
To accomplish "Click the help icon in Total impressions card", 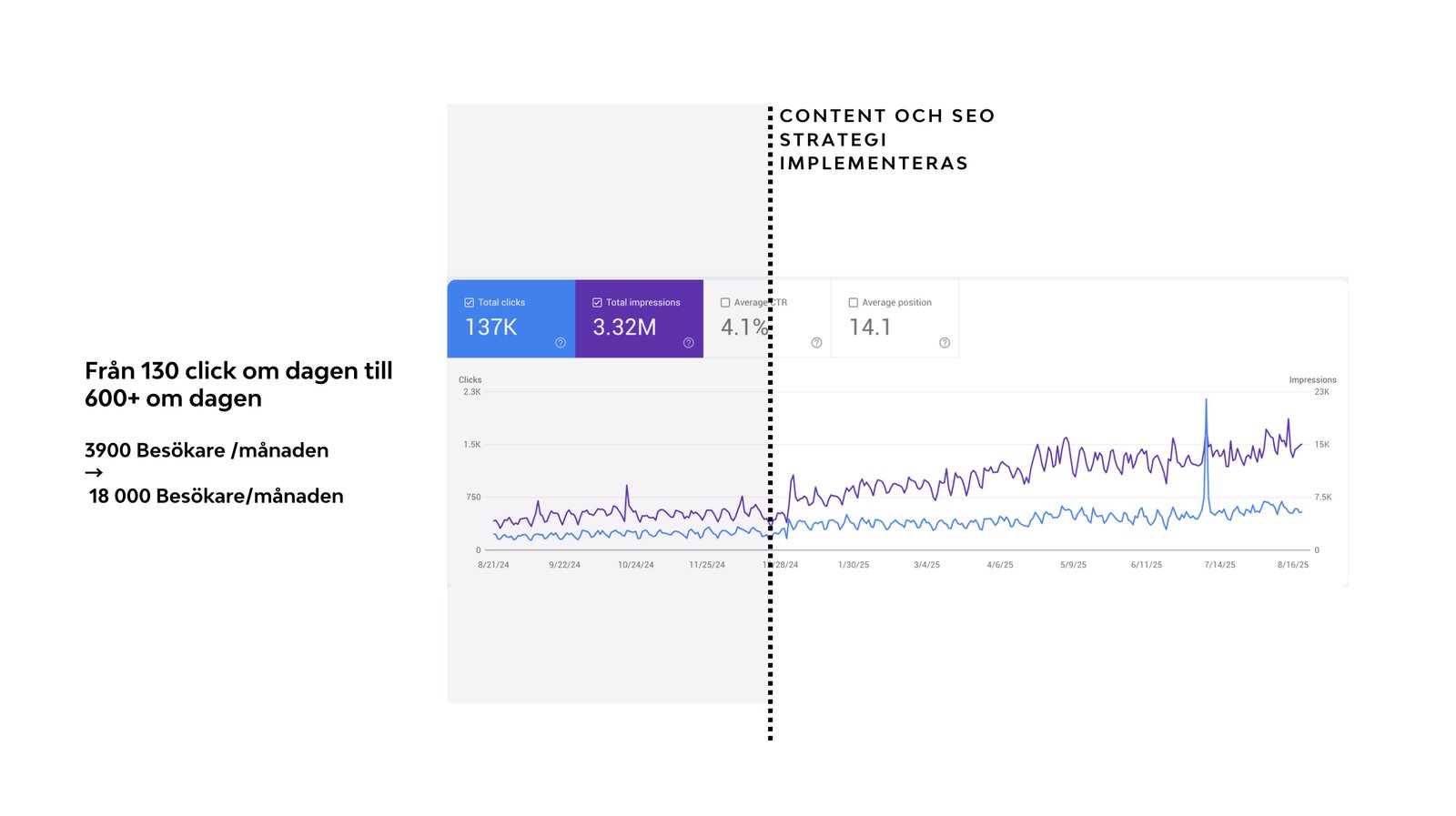I will tap(689, 343).
